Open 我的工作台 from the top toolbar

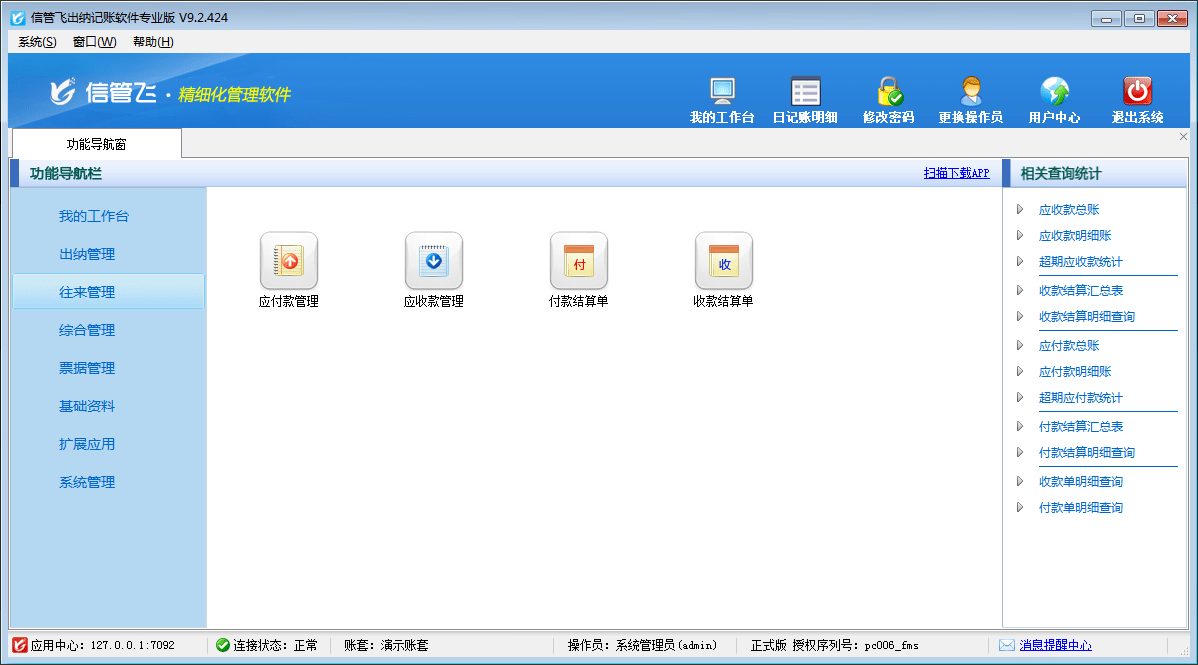pyautogui.click(x=720, y=97)
